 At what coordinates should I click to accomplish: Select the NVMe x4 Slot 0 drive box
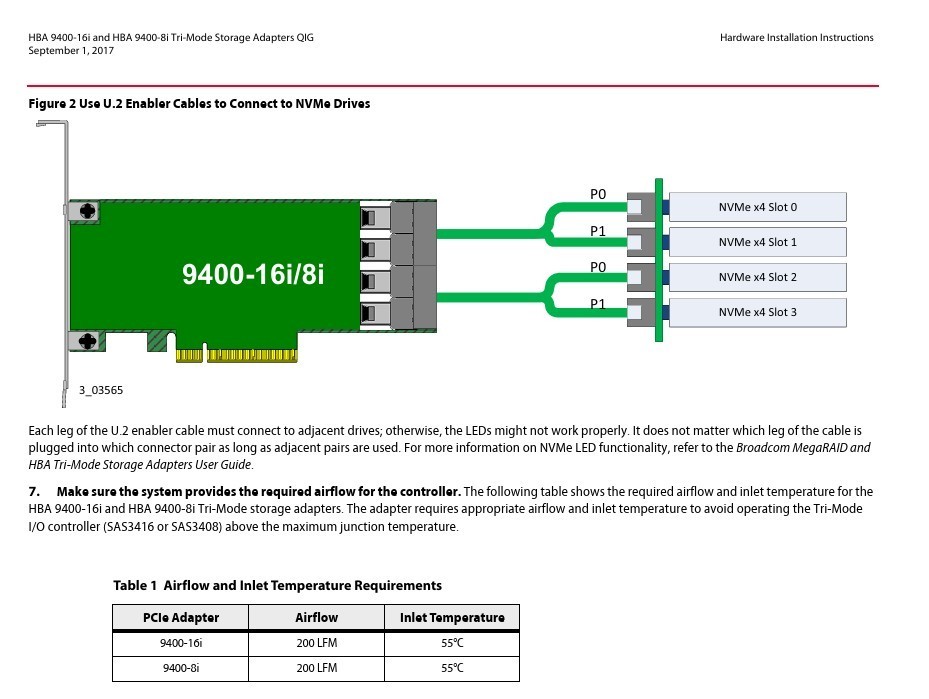tap(757, 207)
